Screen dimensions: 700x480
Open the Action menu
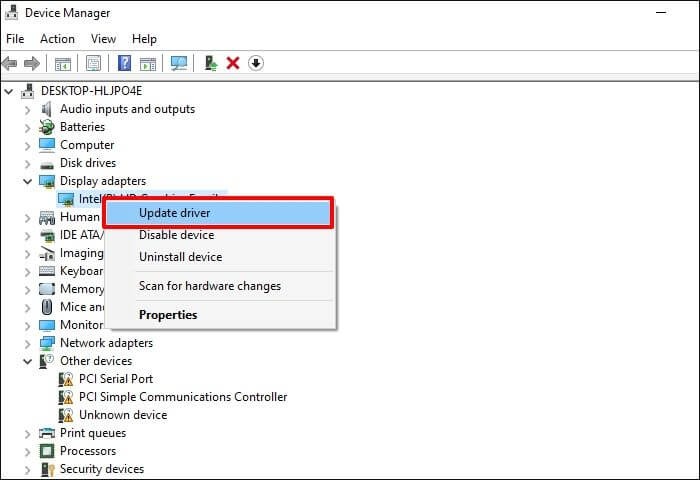(x=57, y=39)
